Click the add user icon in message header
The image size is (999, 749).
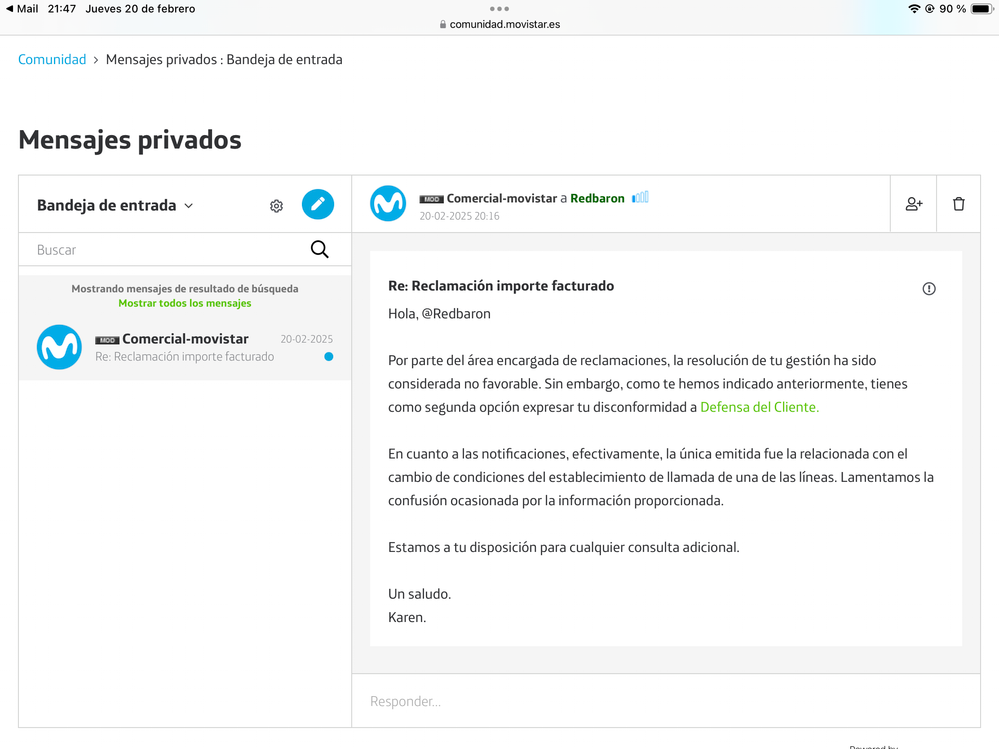coord(913,204)
